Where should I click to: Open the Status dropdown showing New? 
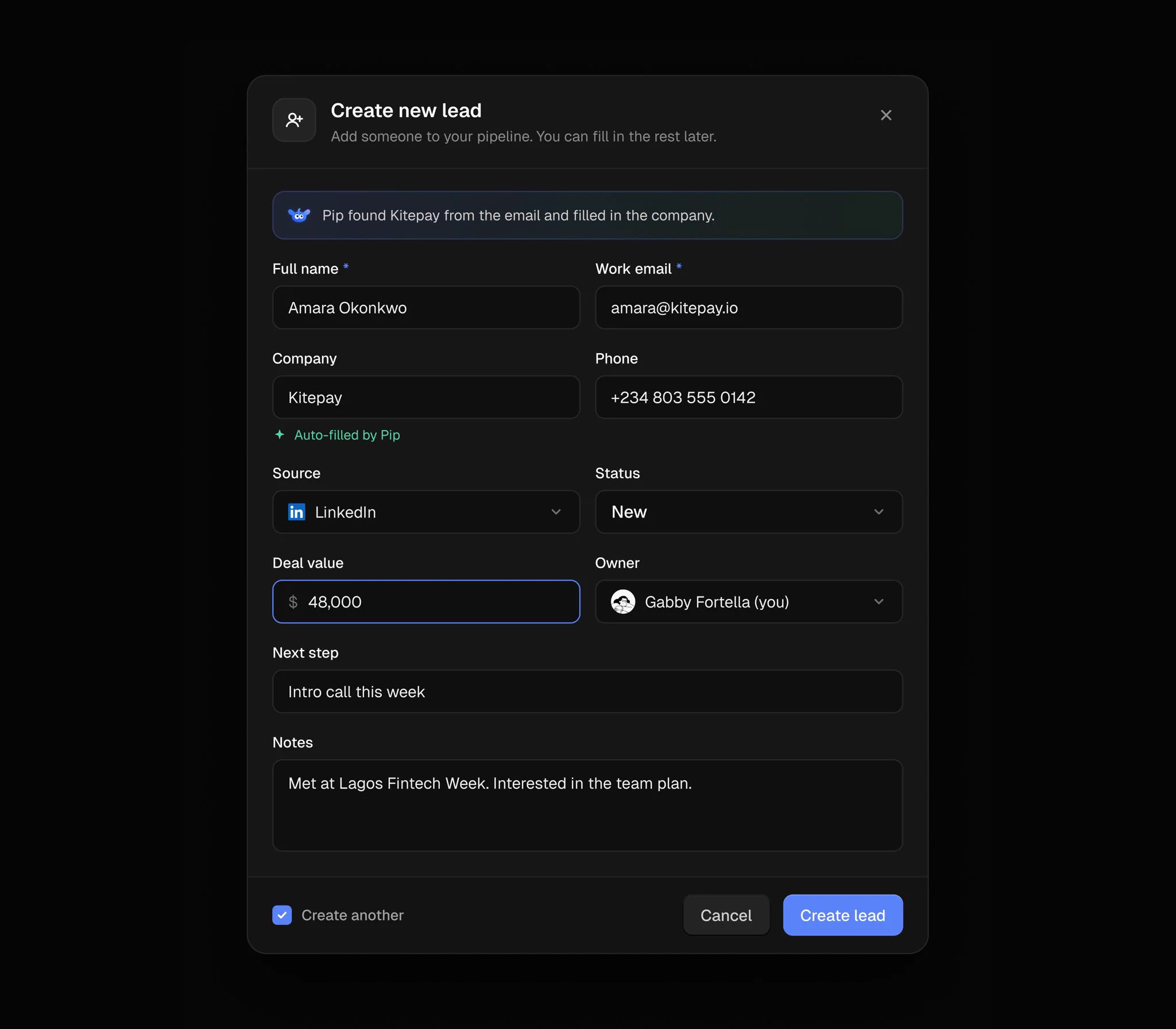coord(749,512)
